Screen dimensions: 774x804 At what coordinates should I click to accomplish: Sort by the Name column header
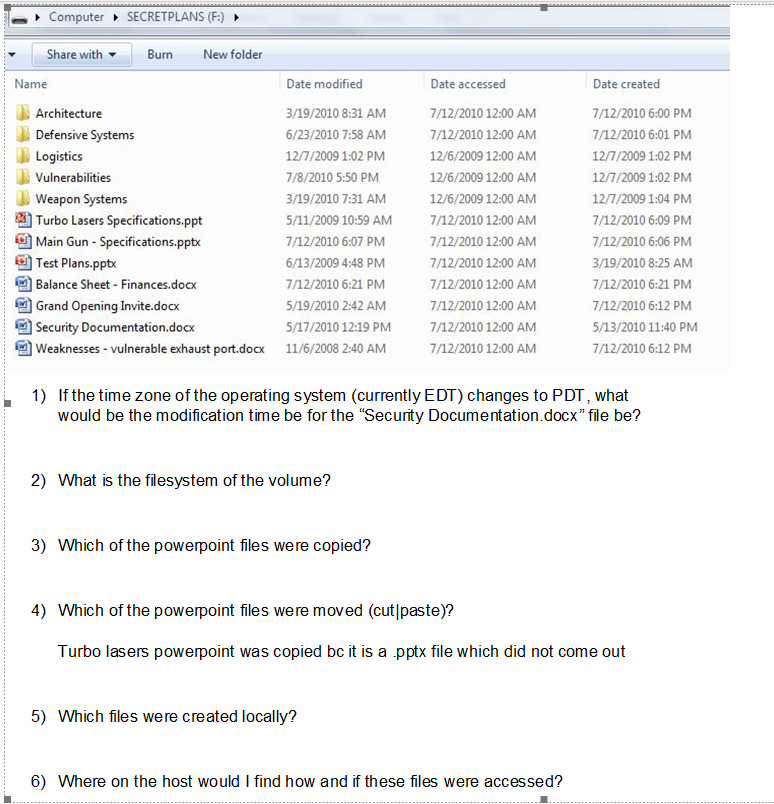tap(31, 84)
